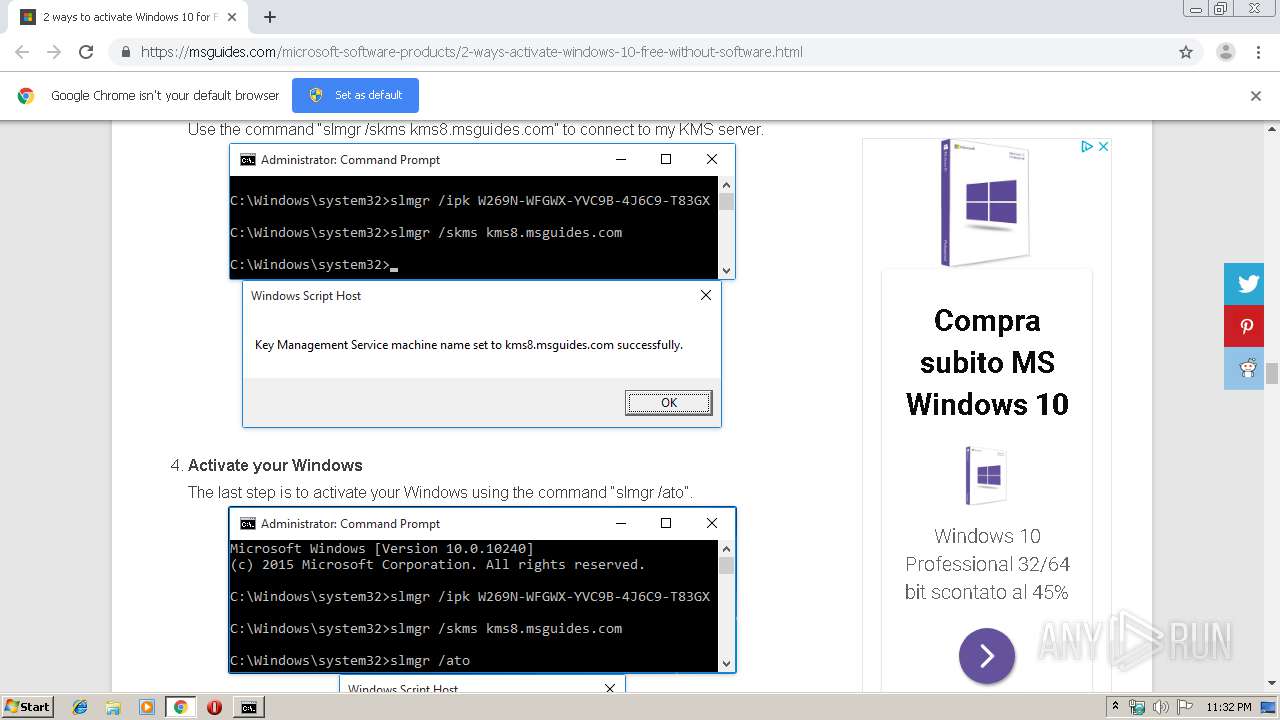Viewport: 1280px width, 720px height.
Task: Click the network tray icon
Action: tap(1137, 707)
